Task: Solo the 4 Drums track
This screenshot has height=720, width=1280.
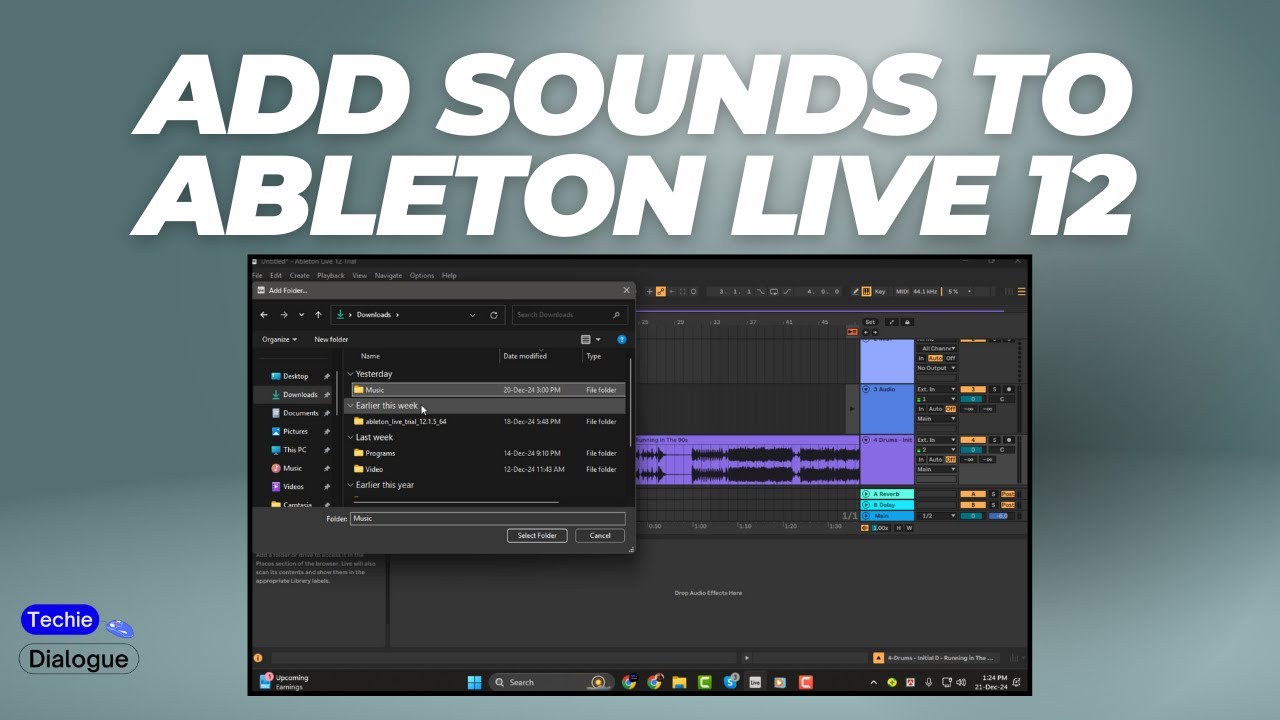Action: [994, 440]
